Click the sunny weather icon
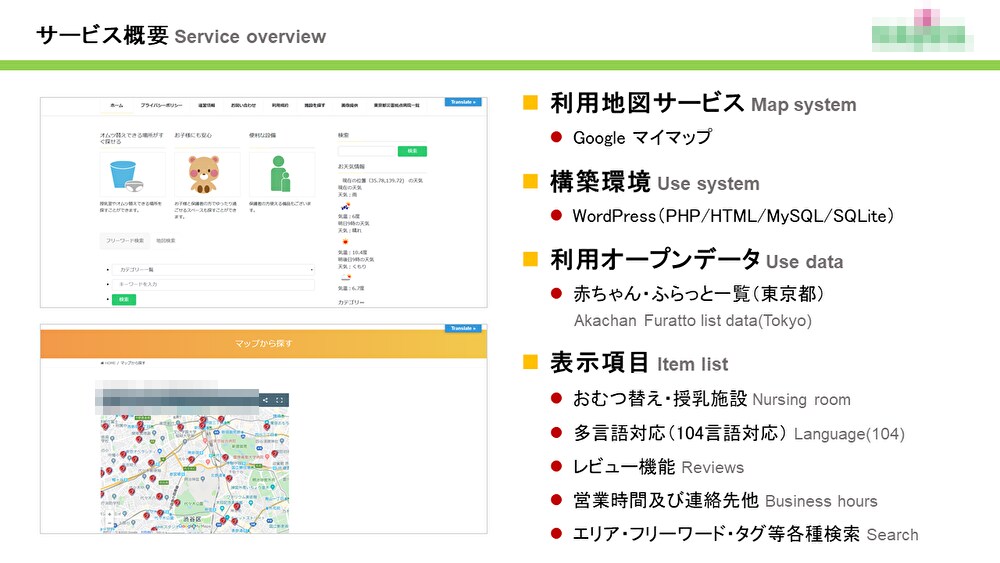1000x563 pixels. point(345,242)
